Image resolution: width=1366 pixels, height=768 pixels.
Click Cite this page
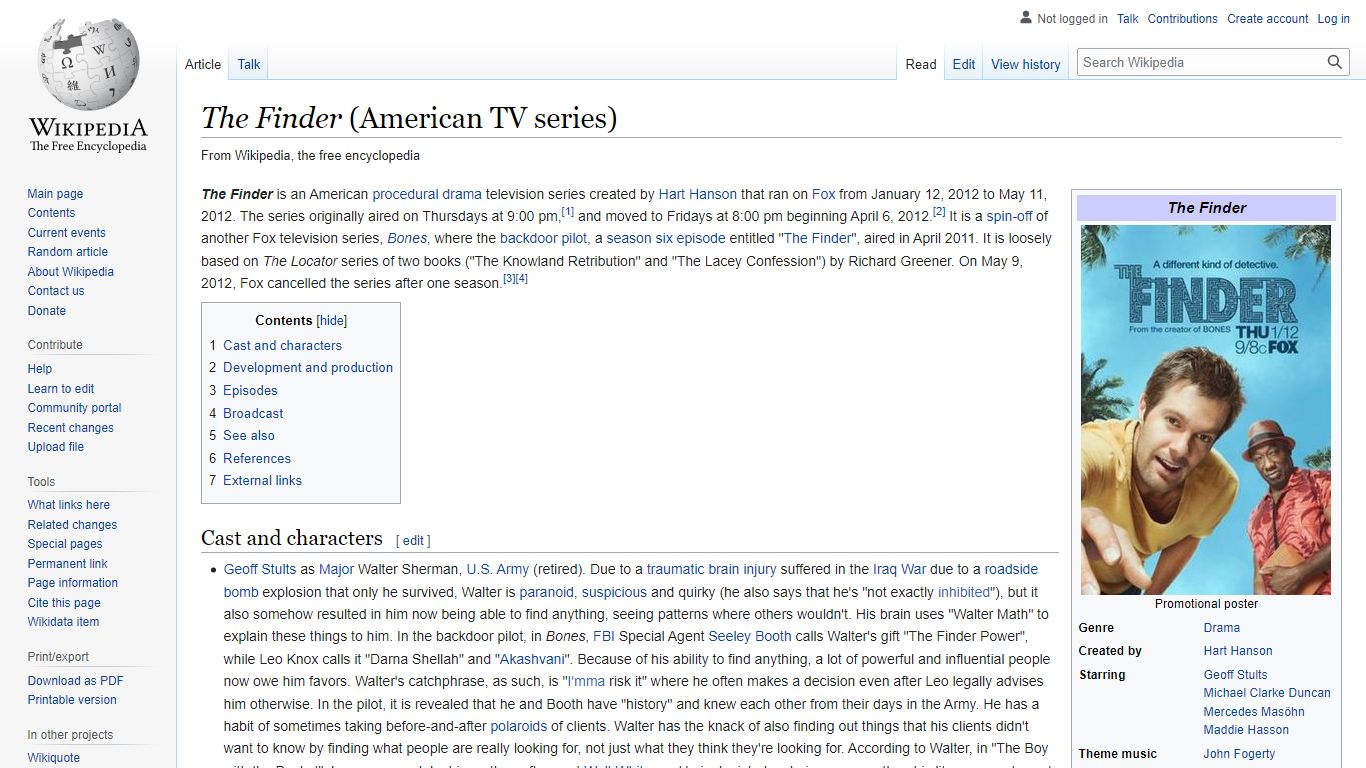(x=64, y=603)
